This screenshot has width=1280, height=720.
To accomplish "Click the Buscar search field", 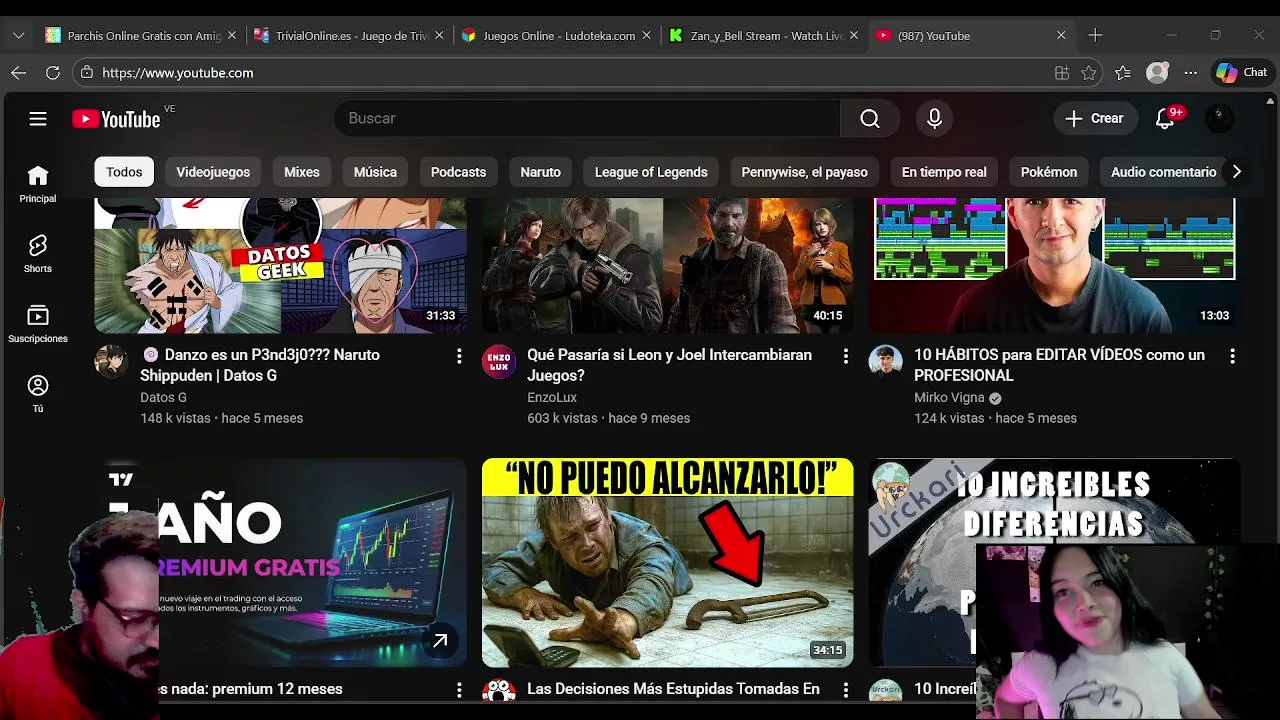I will (587, 118).
